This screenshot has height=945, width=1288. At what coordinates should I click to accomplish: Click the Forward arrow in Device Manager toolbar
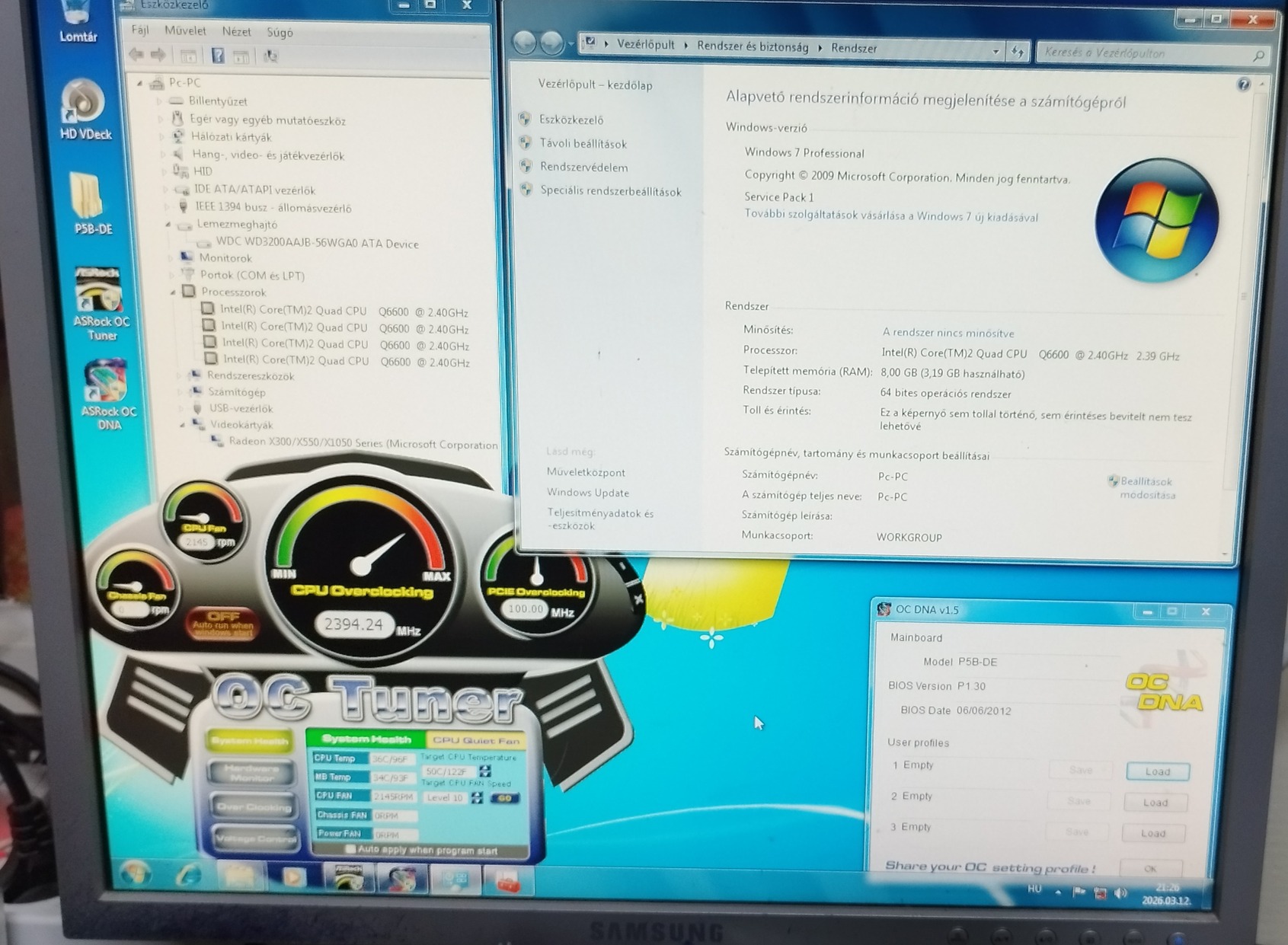[x=158, y=55]
